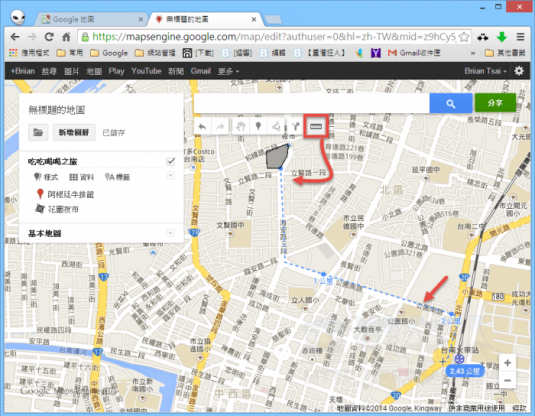Open the Chrome hamburger menu
The height and width of the screenshot is (416, 535).
click(520, 37)
